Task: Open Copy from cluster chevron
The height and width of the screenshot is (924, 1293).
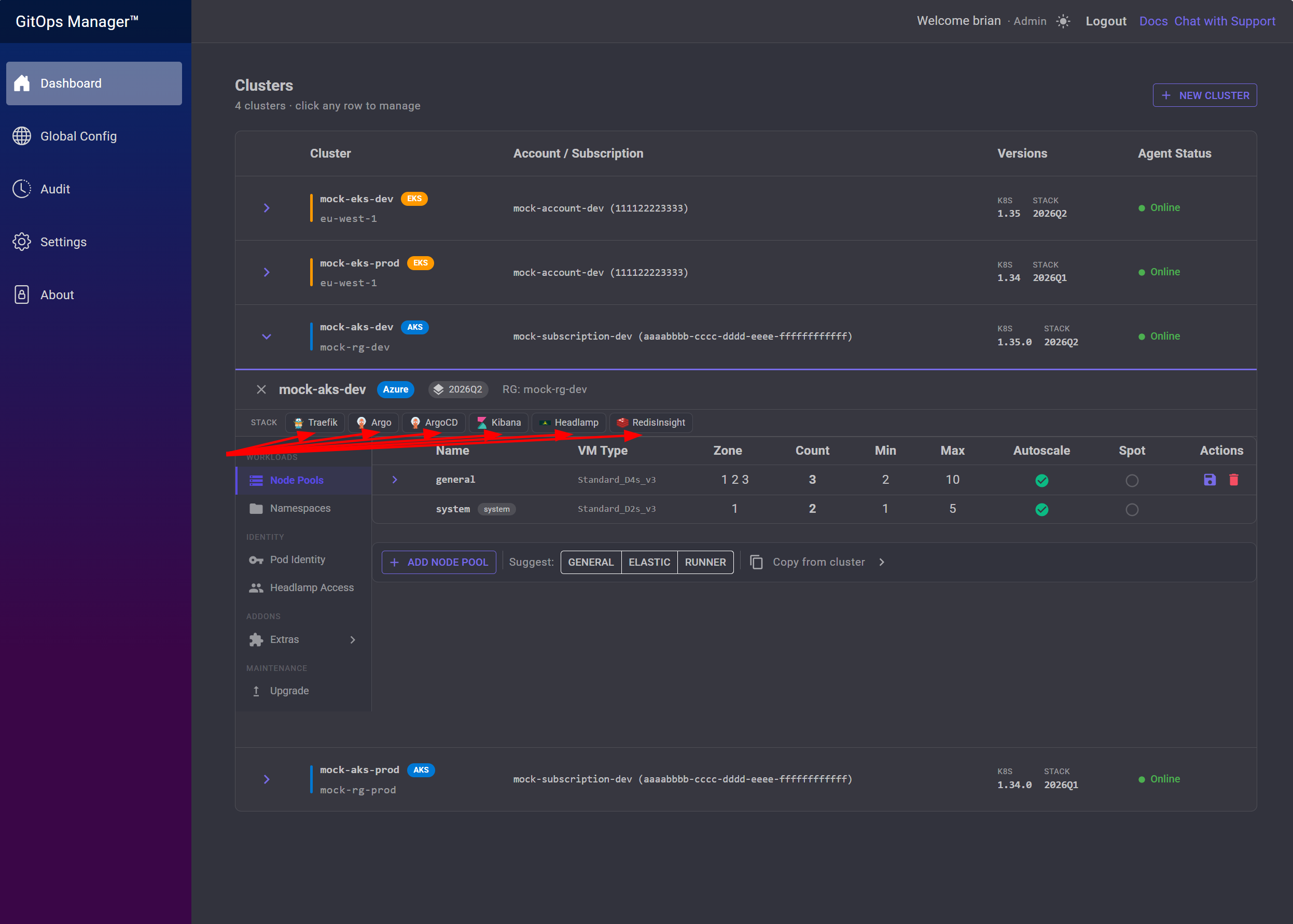Action: click(x=882, y=562)
